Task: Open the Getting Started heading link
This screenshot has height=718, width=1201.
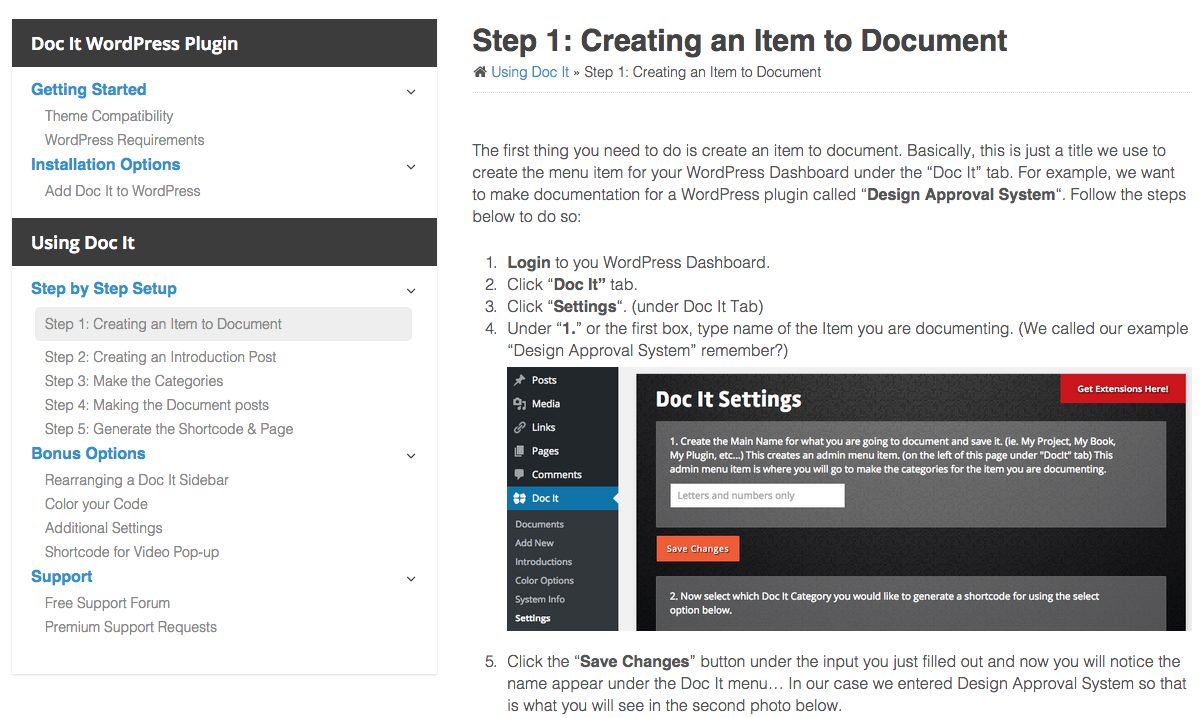Action: 88,89
